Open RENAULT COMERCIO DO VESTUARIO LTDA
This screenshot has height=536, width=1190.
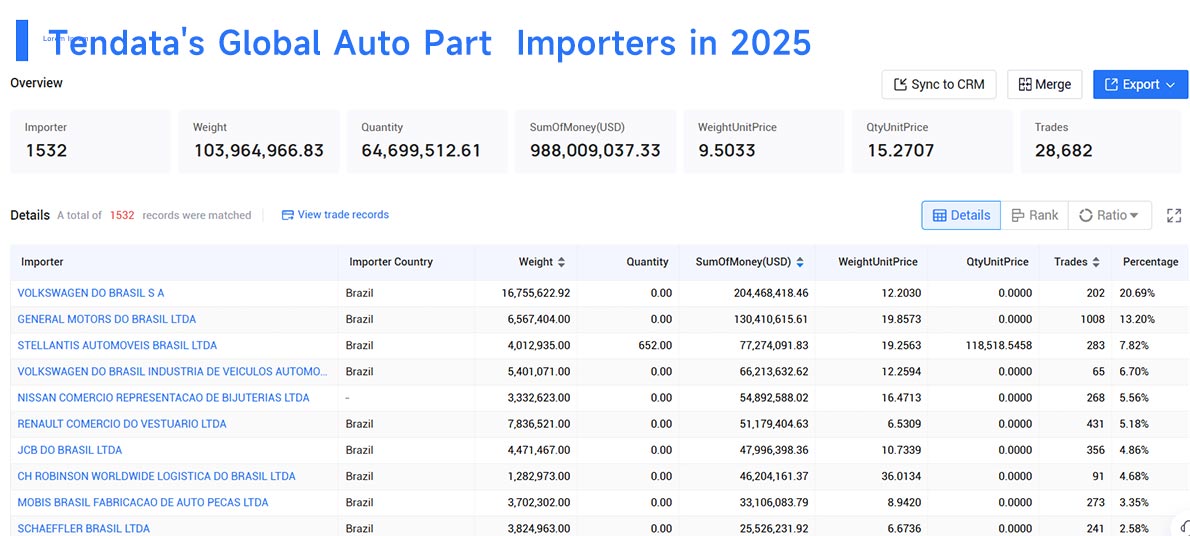tap(121, 424)
